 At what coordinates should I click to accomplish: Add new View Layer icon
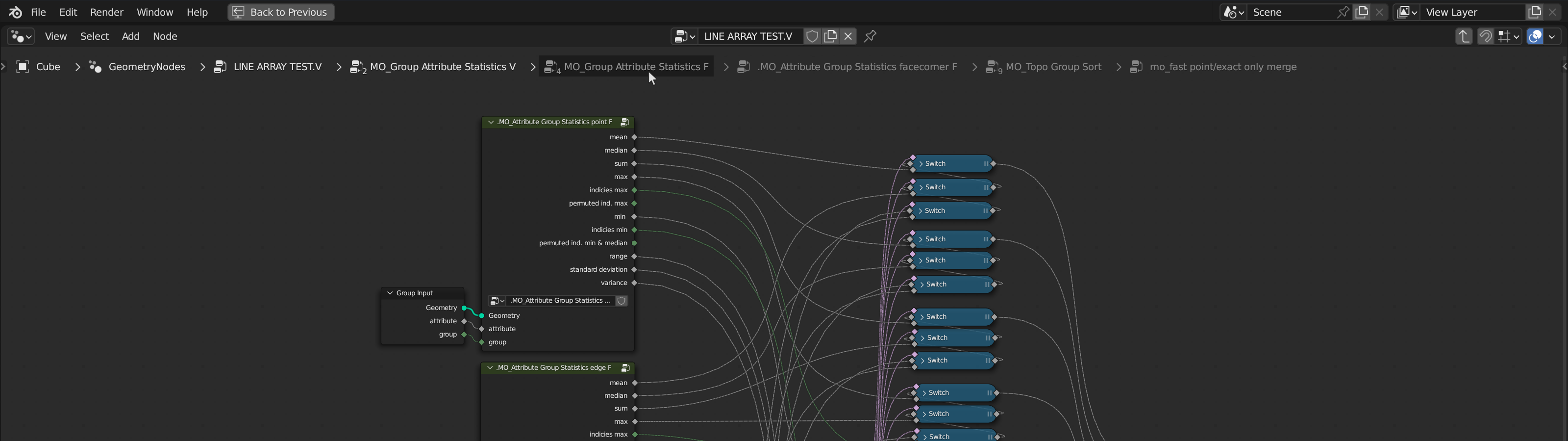[x=1535, y=12]
